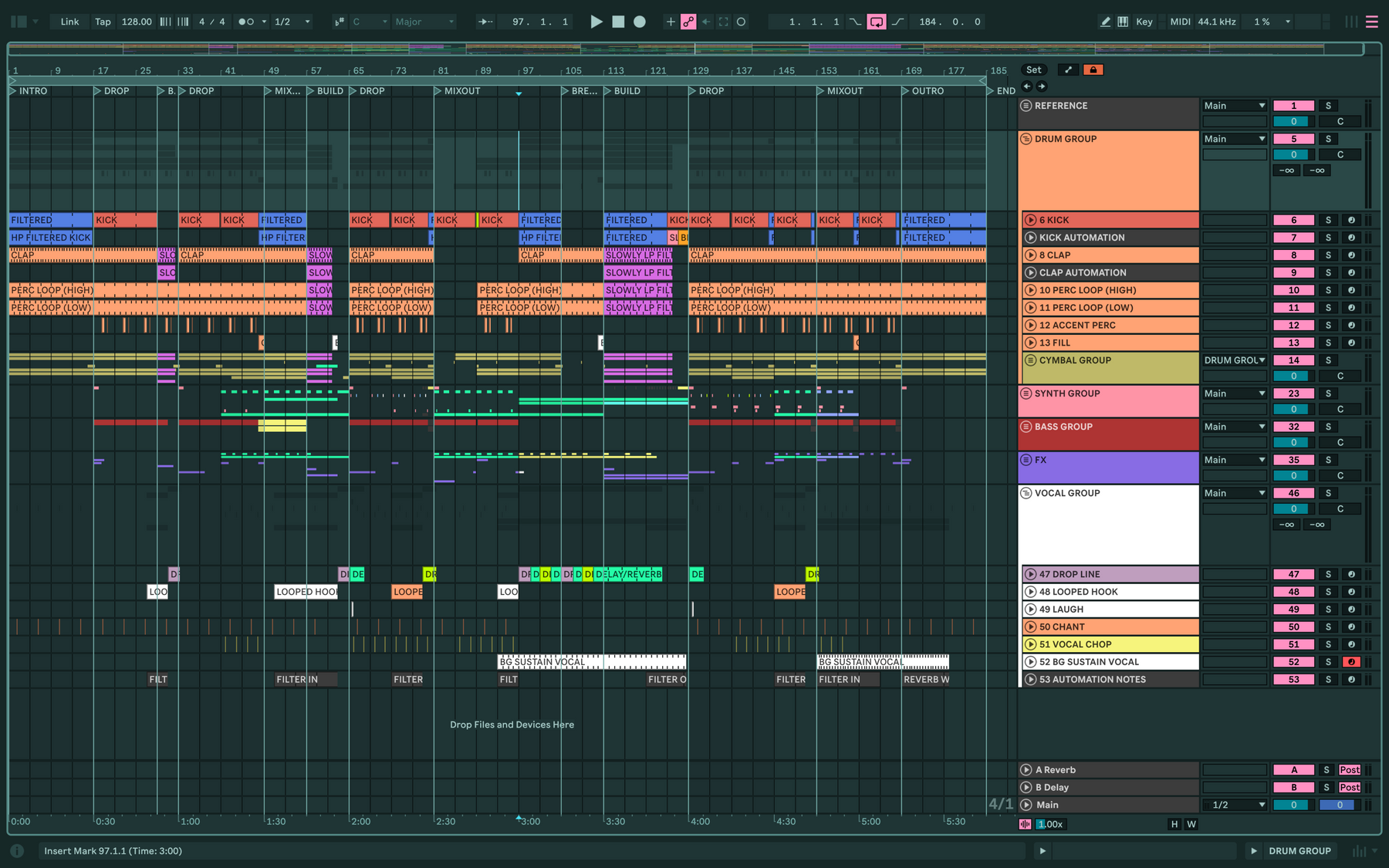Adjust the Main track blue preview volume slider
Image resolution: width=1389 pixels, height=868 pixels.
[x=1340, y=805]
